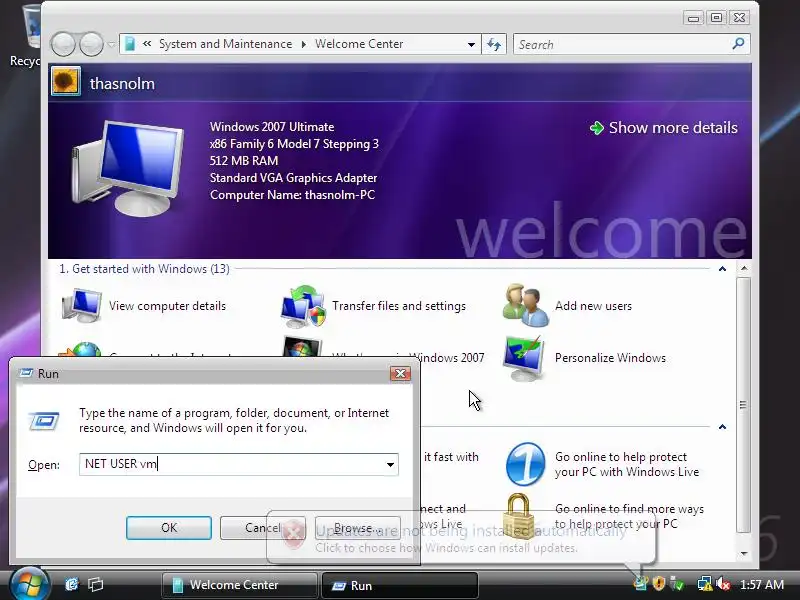Click the Forward navigation button
This screenshot has height=600, width=800.
pos(91,44)
